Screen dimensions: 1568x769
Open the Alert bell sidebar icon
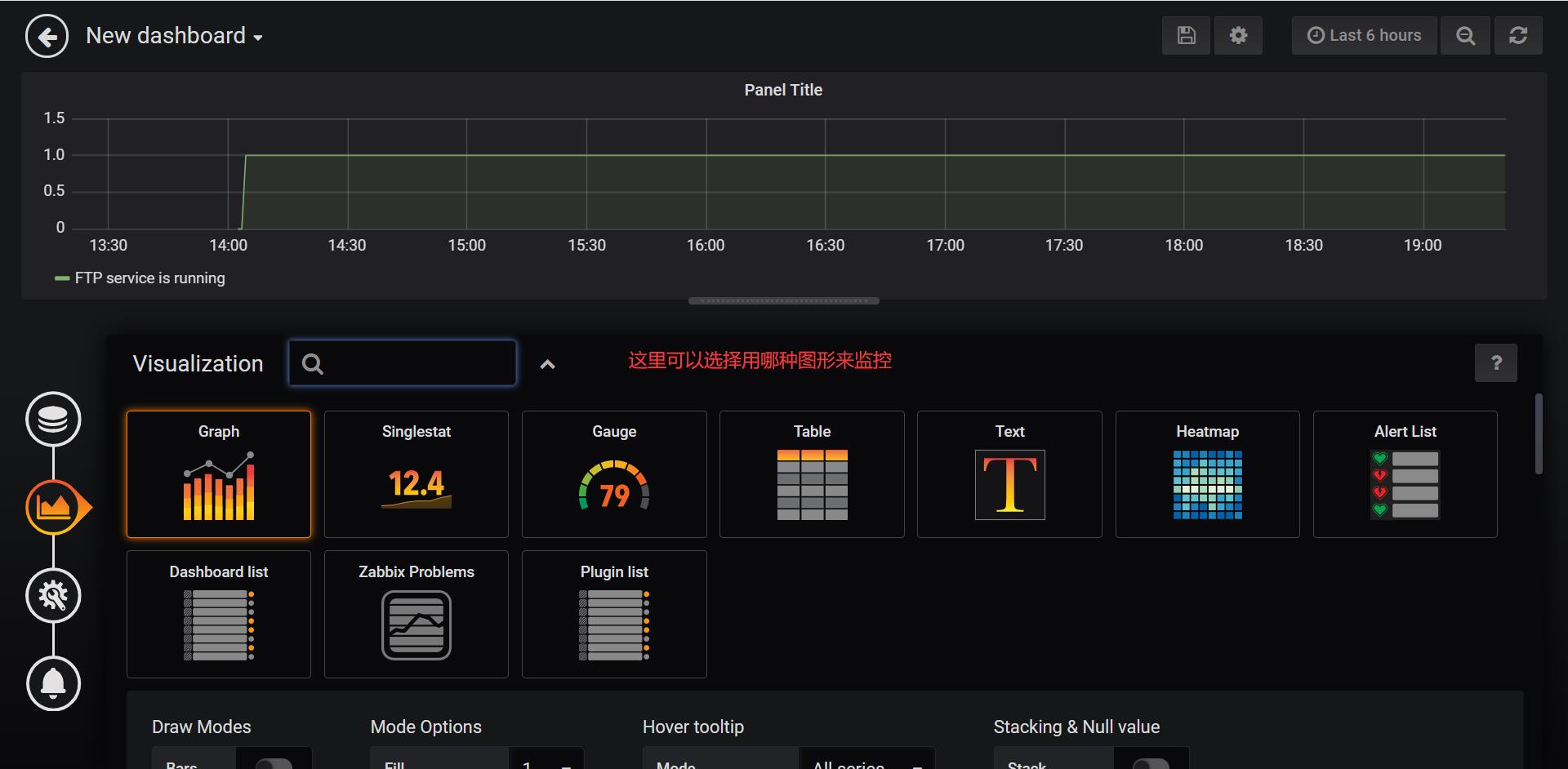tap(53, 683)
